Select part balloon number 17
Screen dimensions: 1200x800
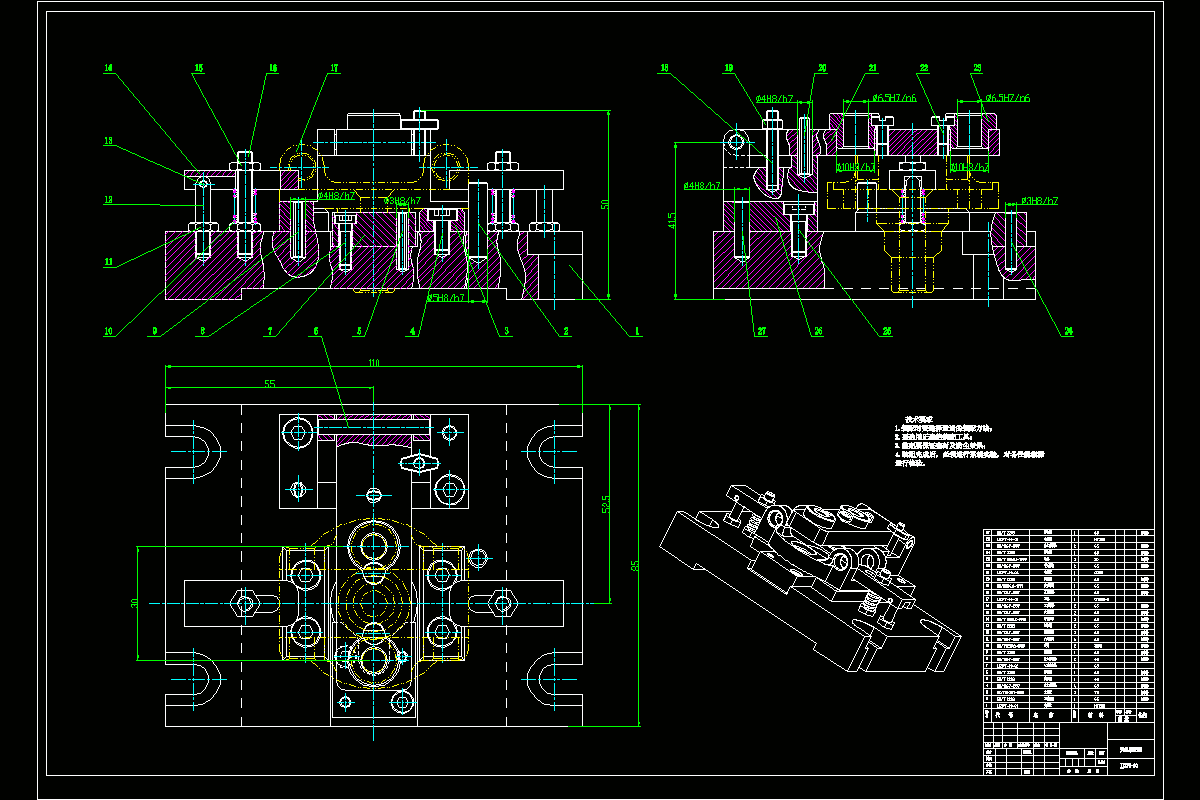335,69
